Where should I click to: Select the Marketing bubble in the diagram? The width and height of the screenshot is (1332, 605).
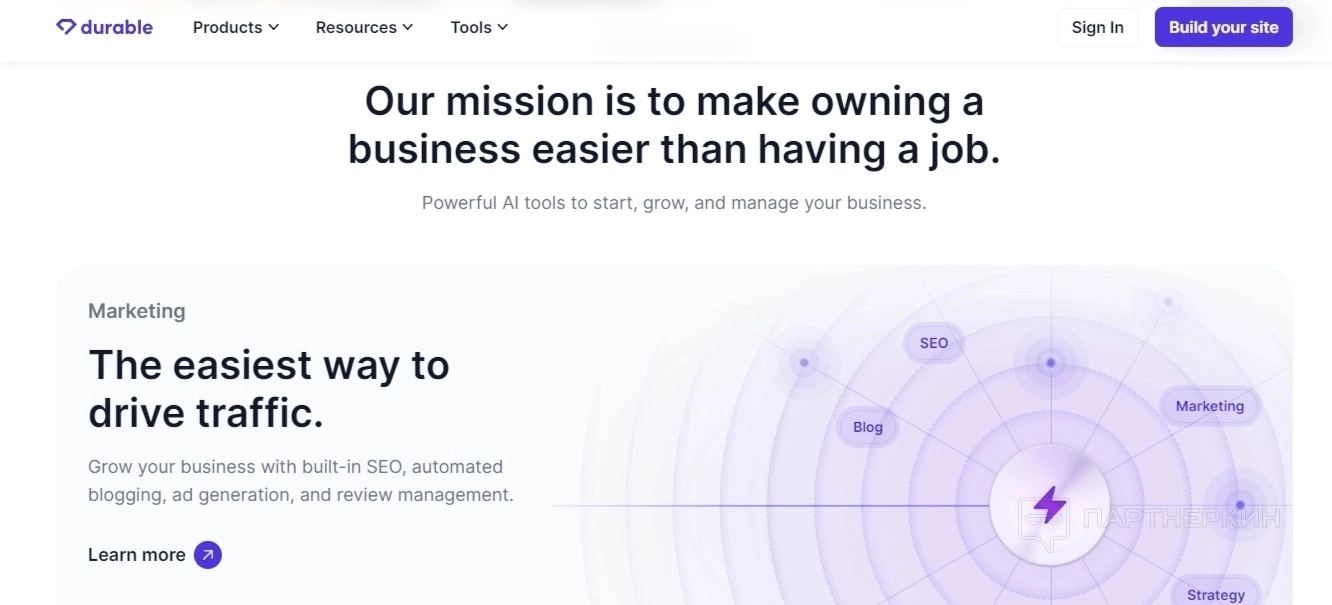(x=1209, y=406)
